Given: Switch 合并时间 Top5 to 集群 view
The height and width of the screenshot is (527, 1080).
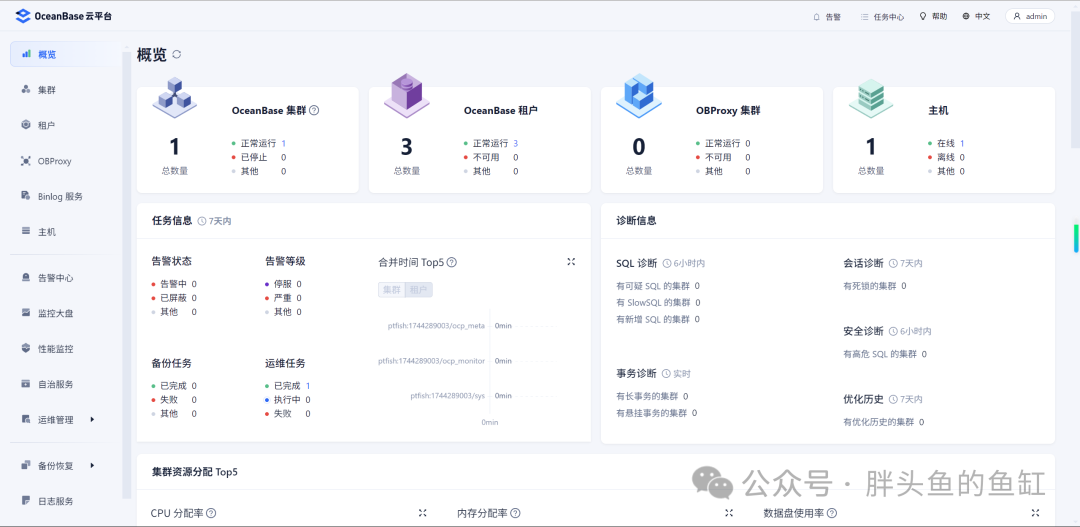Looking at the screenshot, I should [391, 290].
